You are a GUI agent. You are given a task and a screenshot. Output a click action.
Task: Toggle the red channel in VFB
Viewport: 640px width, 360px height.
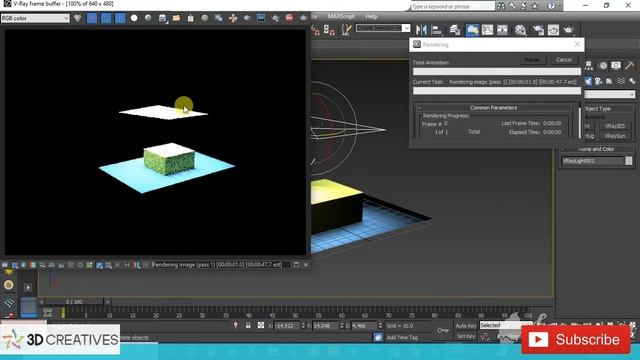(x=92, y=18)
